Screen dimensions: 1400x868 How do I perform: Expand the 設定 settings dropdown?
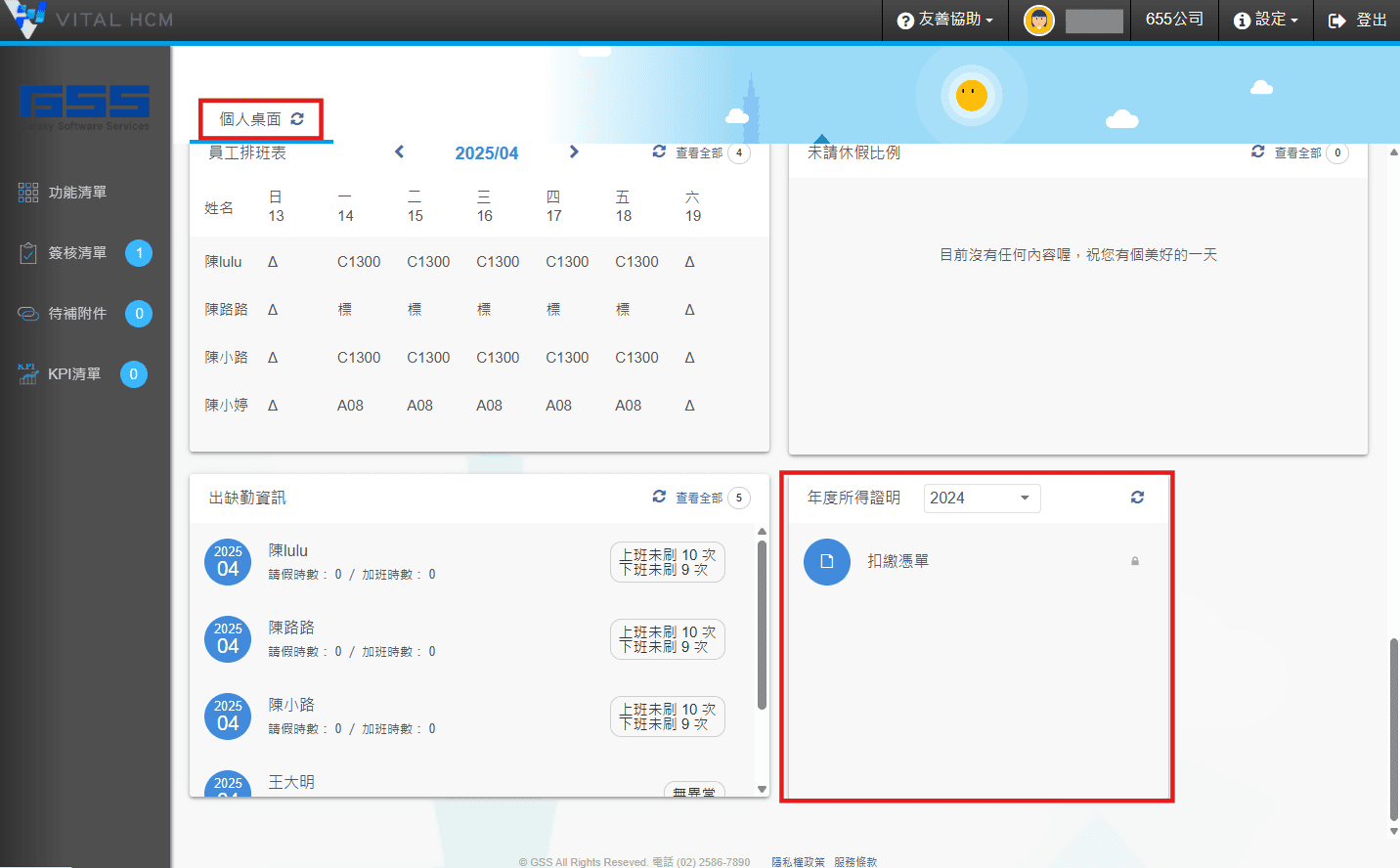[1266, 20]
